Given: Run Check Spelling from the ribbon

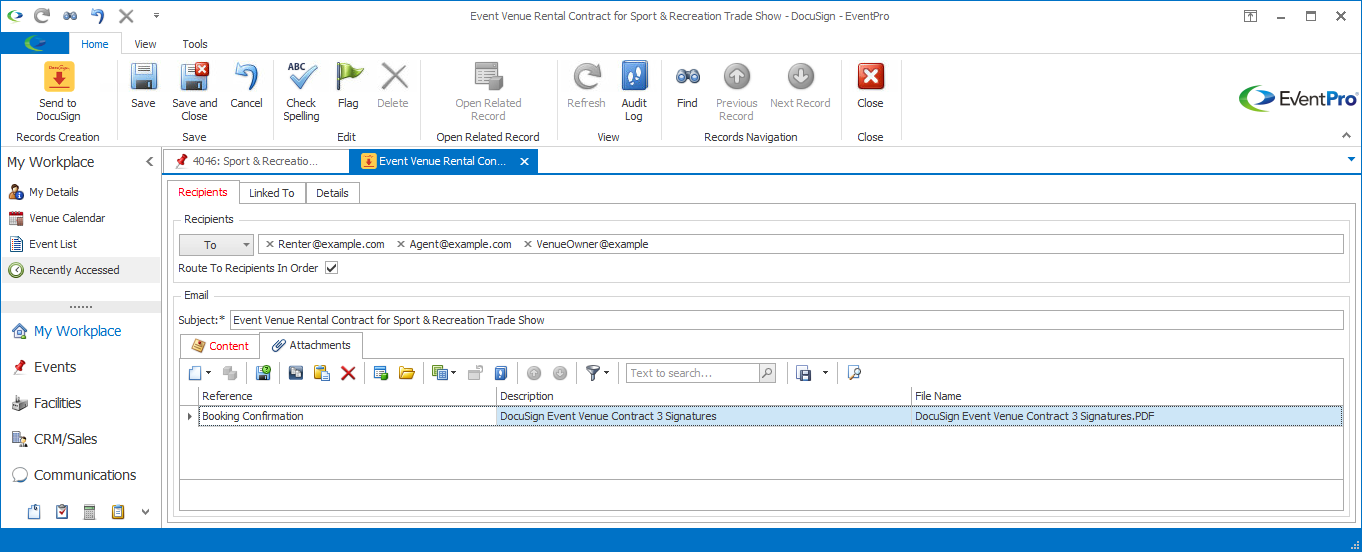Looking at the screenshot, I should point(301,92).
